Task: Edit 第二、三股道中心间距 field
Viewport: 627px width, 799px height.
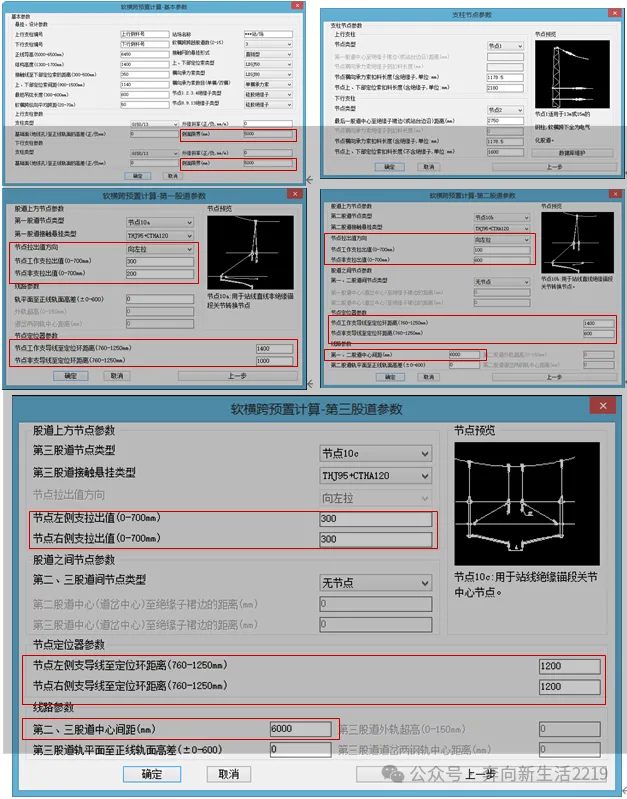Action: [301, 729]
